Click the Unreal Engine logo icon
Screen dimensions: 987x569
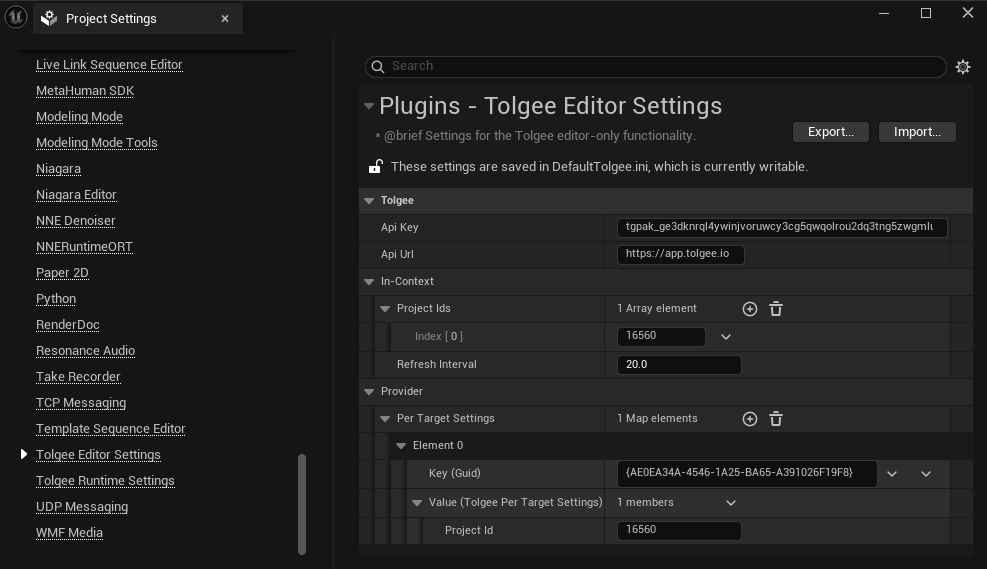click(15, 17)
